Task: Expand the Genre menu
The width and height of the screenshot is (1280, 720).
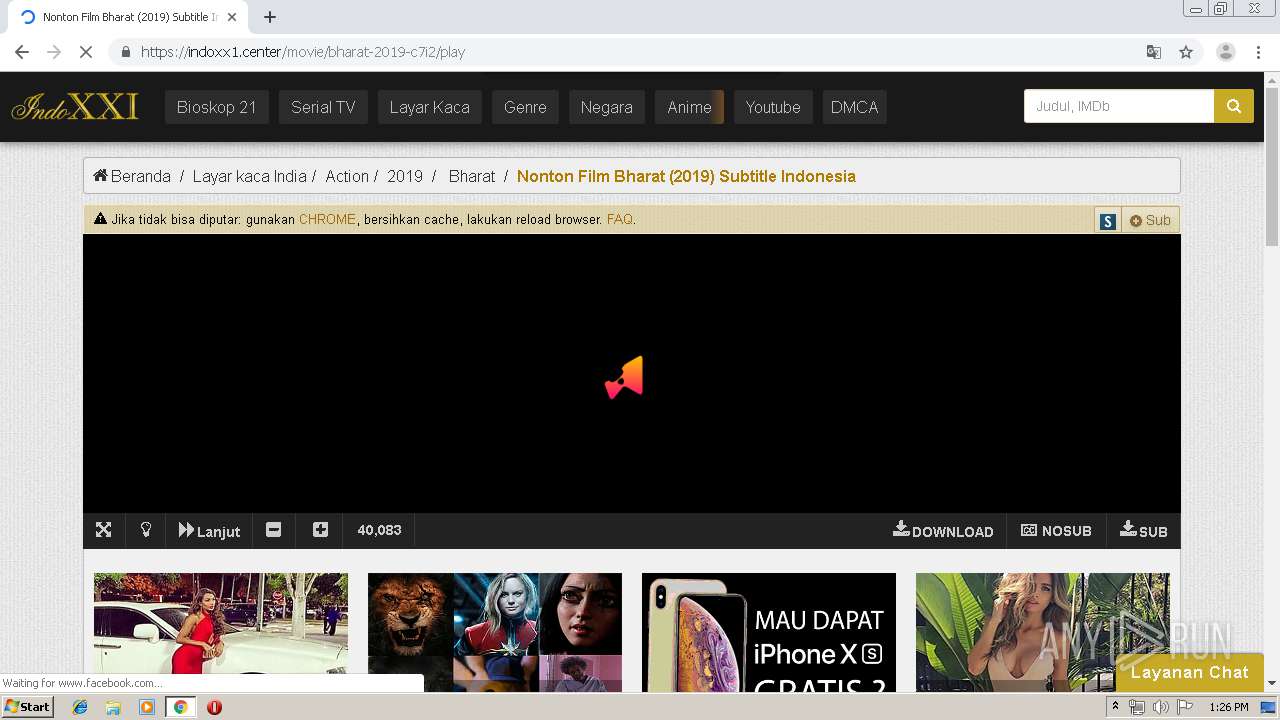Action: 525,107
